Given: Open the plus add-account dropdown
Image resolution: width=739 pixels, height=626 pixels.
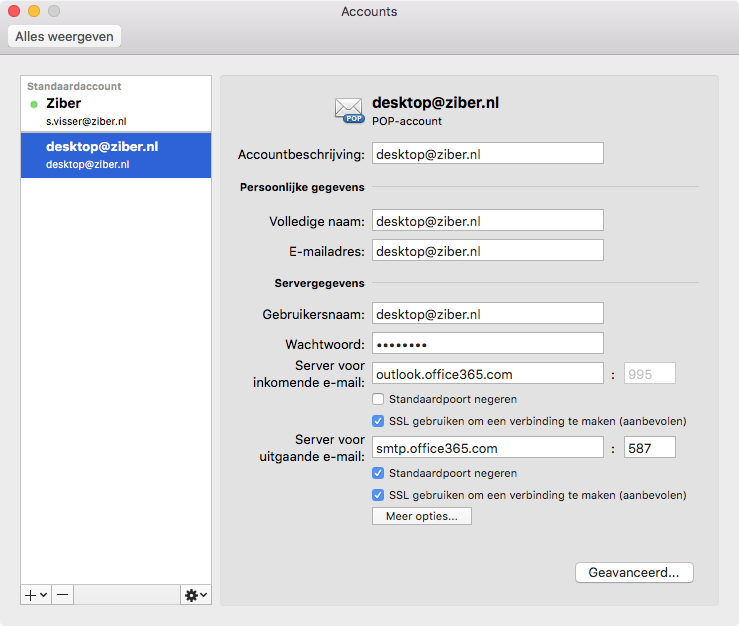Looking at the screenshot, I should tap(36, 595).
